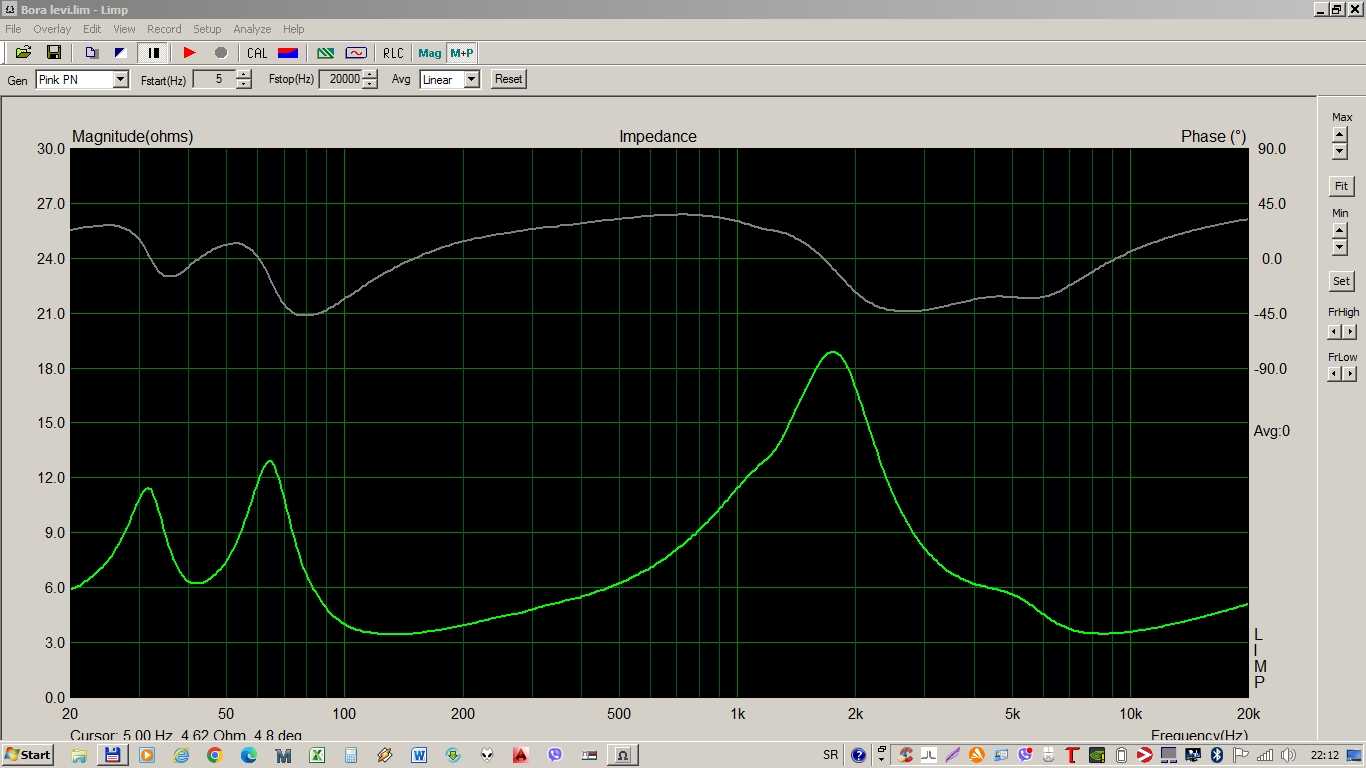Image resolution: width=1366 pixels, height=768 pixels.
Task: Click the FrLow right arrow
Action: pyautogui.click(x=1350, y=373)
